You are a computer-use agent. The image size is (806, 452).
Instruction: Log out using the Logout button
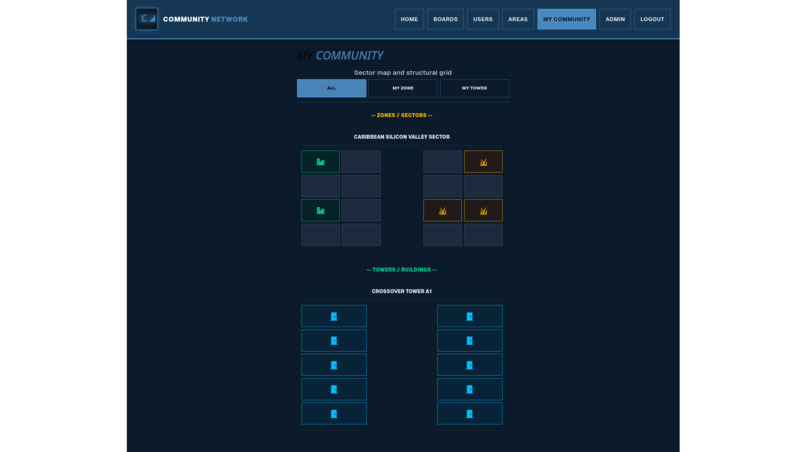pyautogui.click(x=652, y=19)
